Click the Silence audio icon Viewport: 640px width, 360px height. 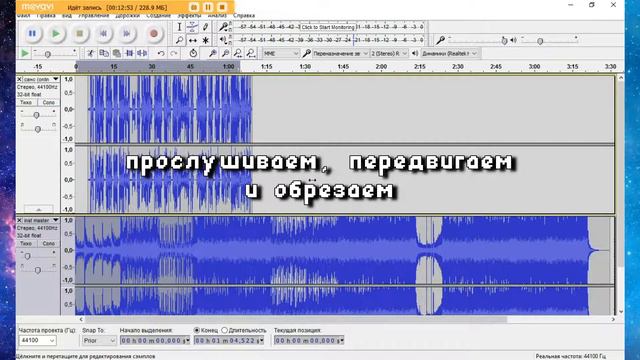142,53
